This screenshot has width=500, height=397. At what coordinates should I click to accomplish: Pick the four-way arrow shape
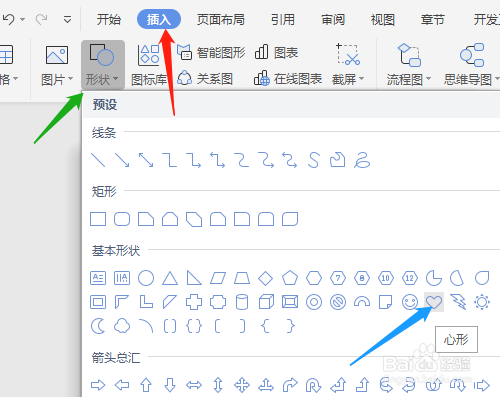(242, 385)
